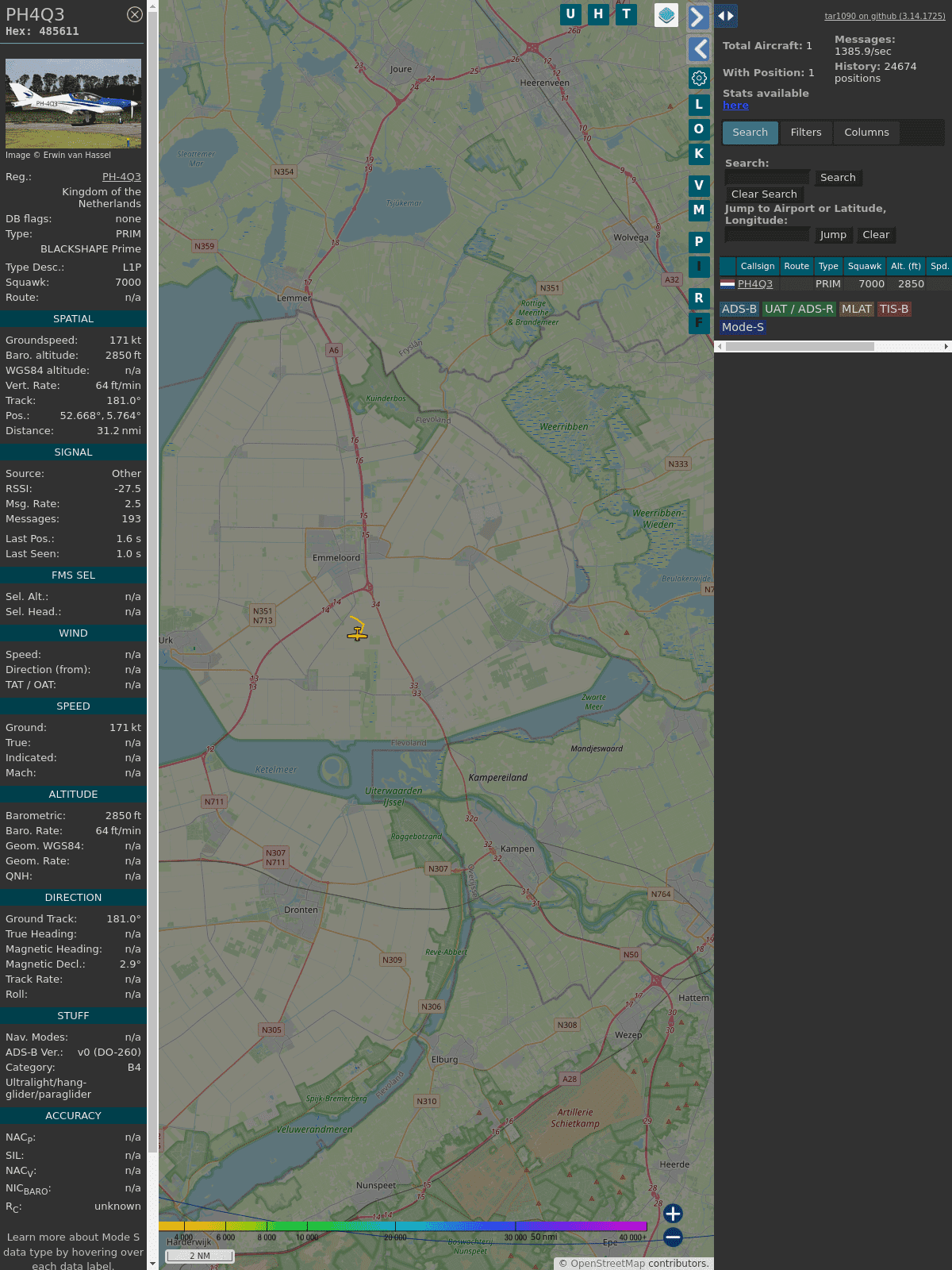The width and height of the screenshot is (952, 1270).
Task: Toggle MLAT source legend filter
Action: [857, 310]
